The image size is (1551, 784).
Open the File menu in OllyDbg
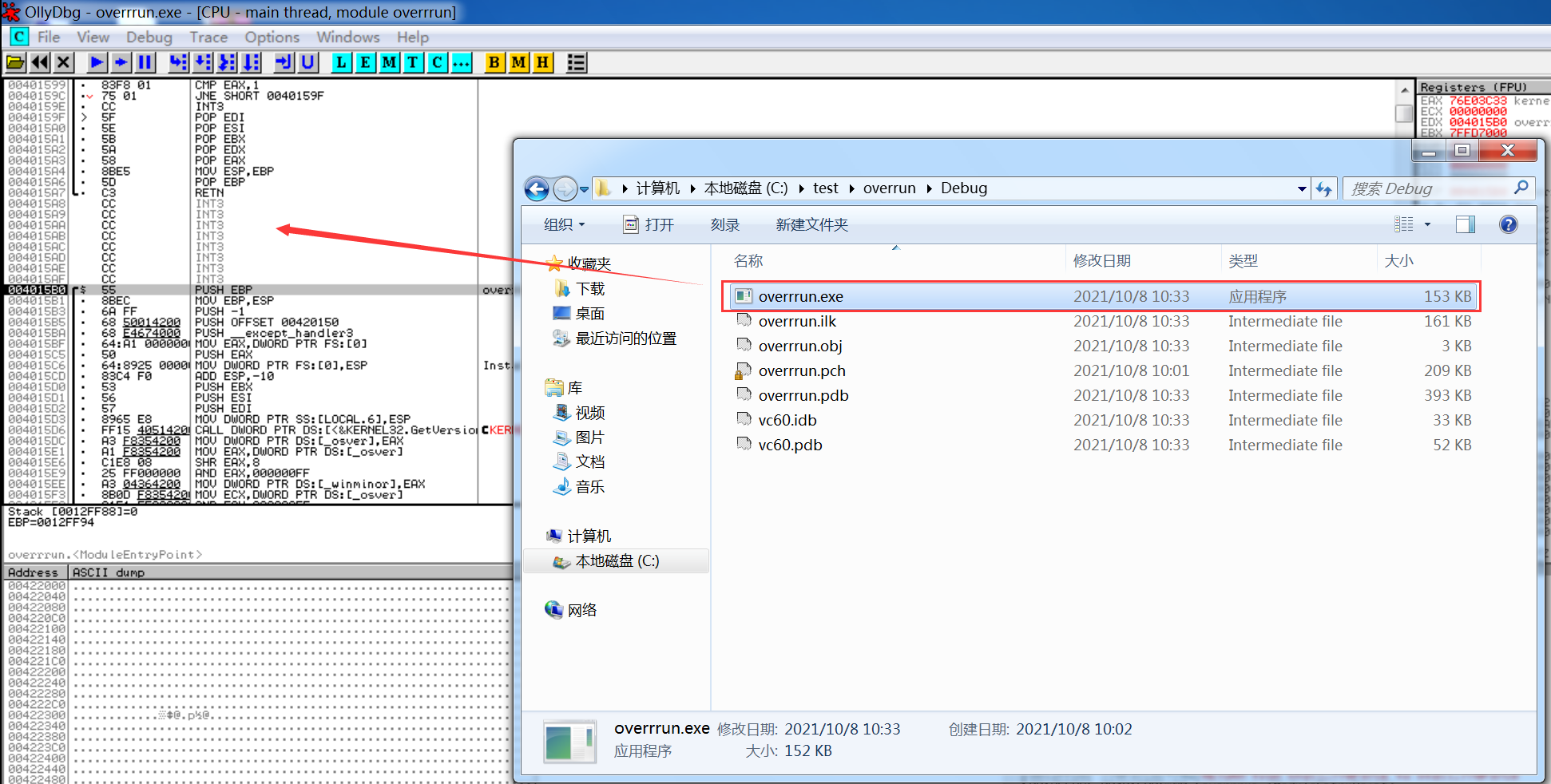(x=49, y=37)
